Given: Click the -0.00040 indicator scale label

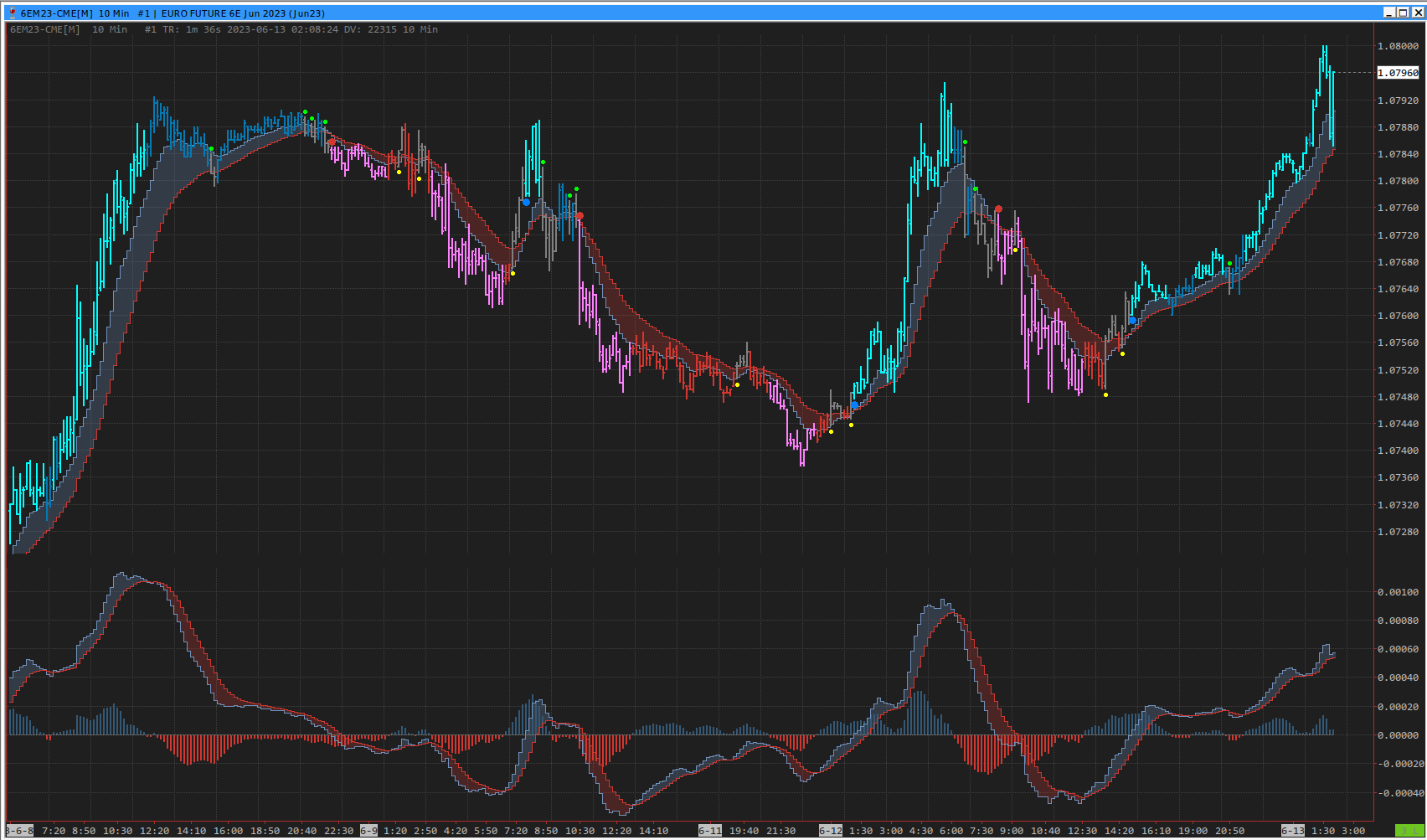Looking at the screenshot, I should (1399, 793).
